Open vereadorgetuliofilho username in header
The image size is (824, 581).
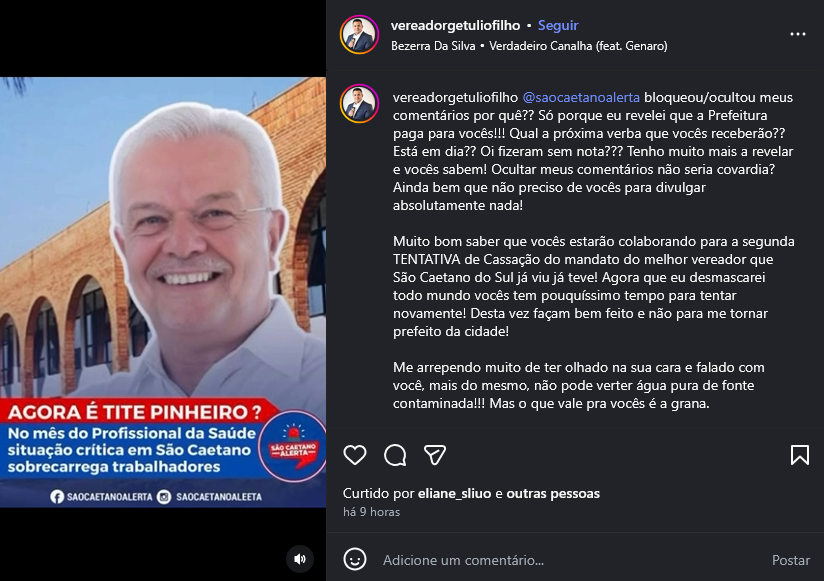(x=456, y=25)
